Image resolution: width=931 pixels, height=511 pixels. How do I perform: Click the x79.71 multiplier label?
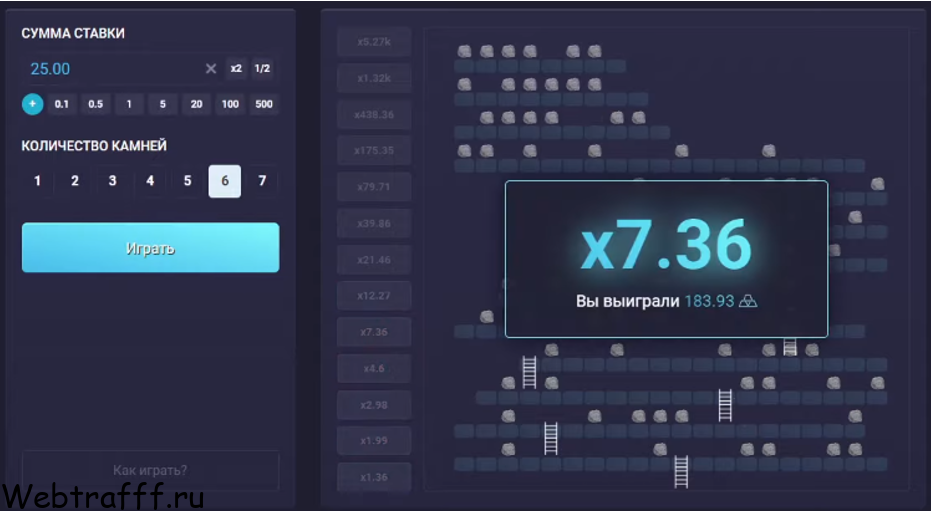(x=374, y=187)
